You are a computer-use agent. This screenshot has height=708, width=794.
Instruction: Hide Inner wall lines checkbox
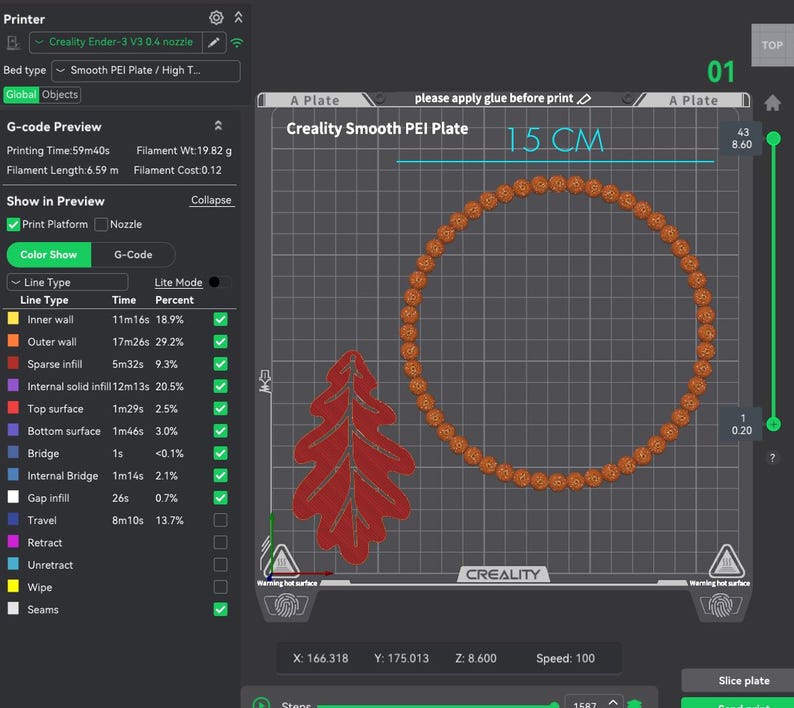(220, 320)
